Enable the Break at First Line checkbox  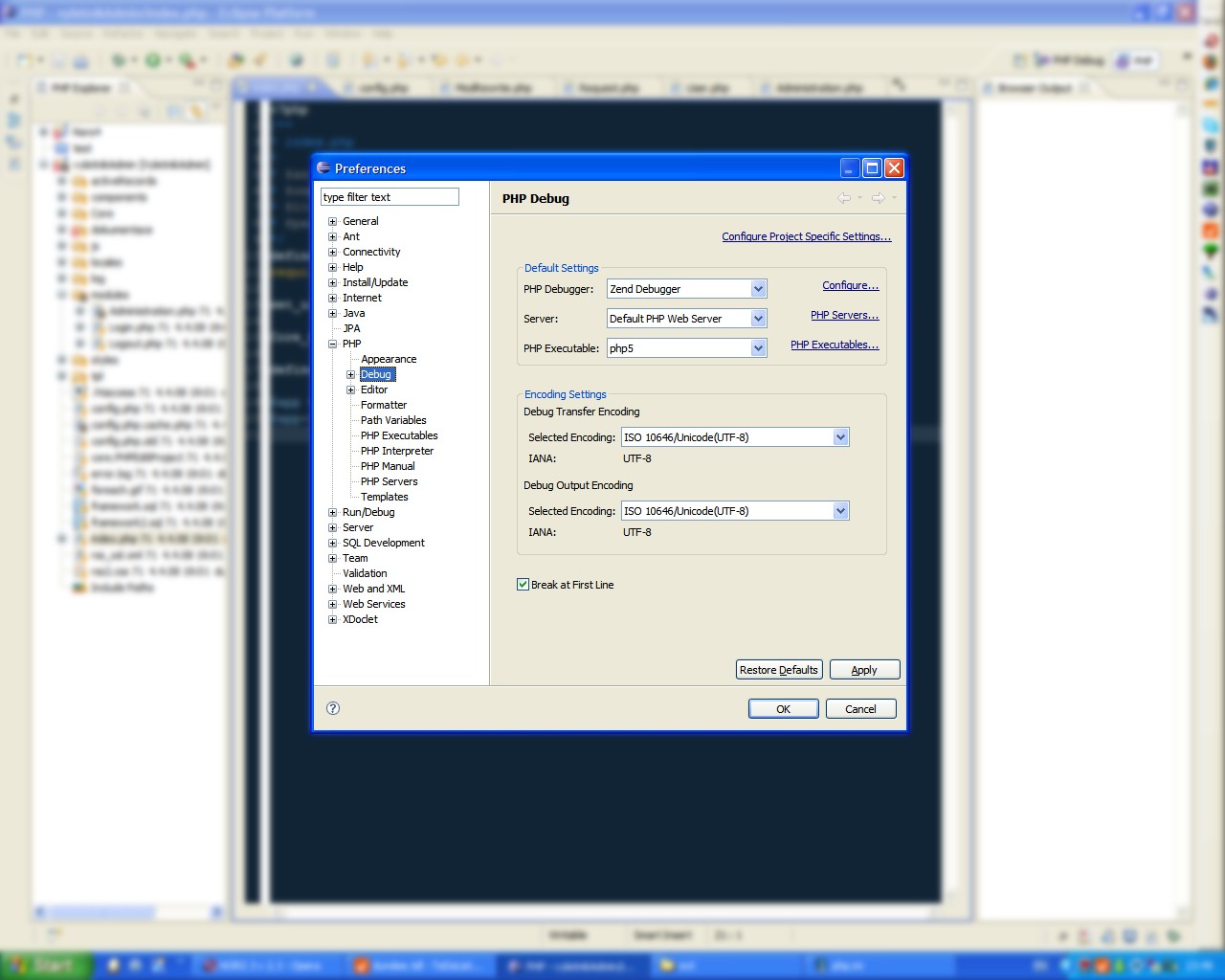523,585
